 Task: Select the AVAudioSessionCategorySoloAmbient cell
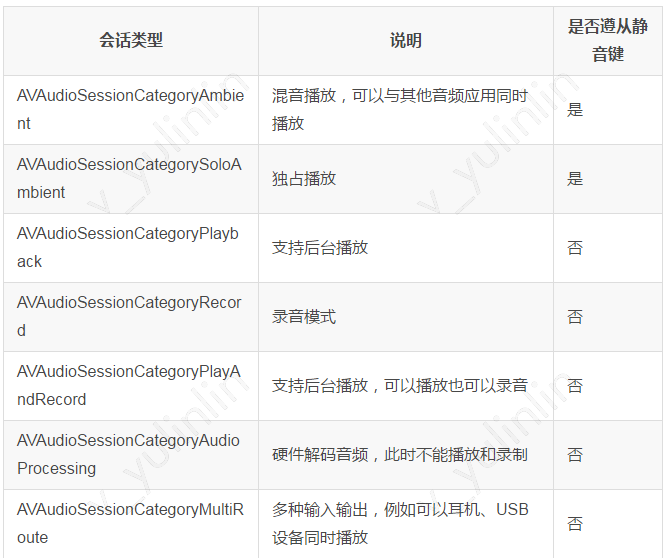click(130, 178)
